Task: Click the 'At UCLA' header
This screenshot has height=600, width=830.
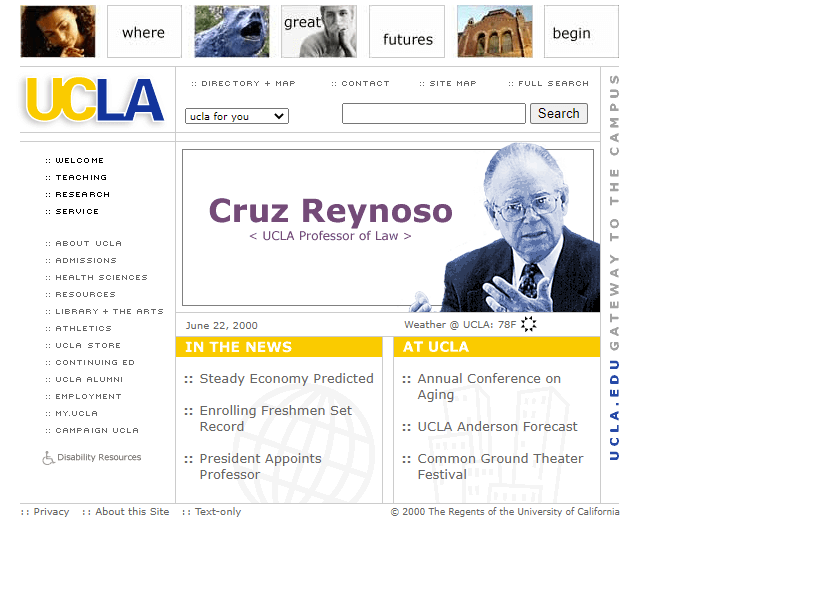Action: pos(497,347)
